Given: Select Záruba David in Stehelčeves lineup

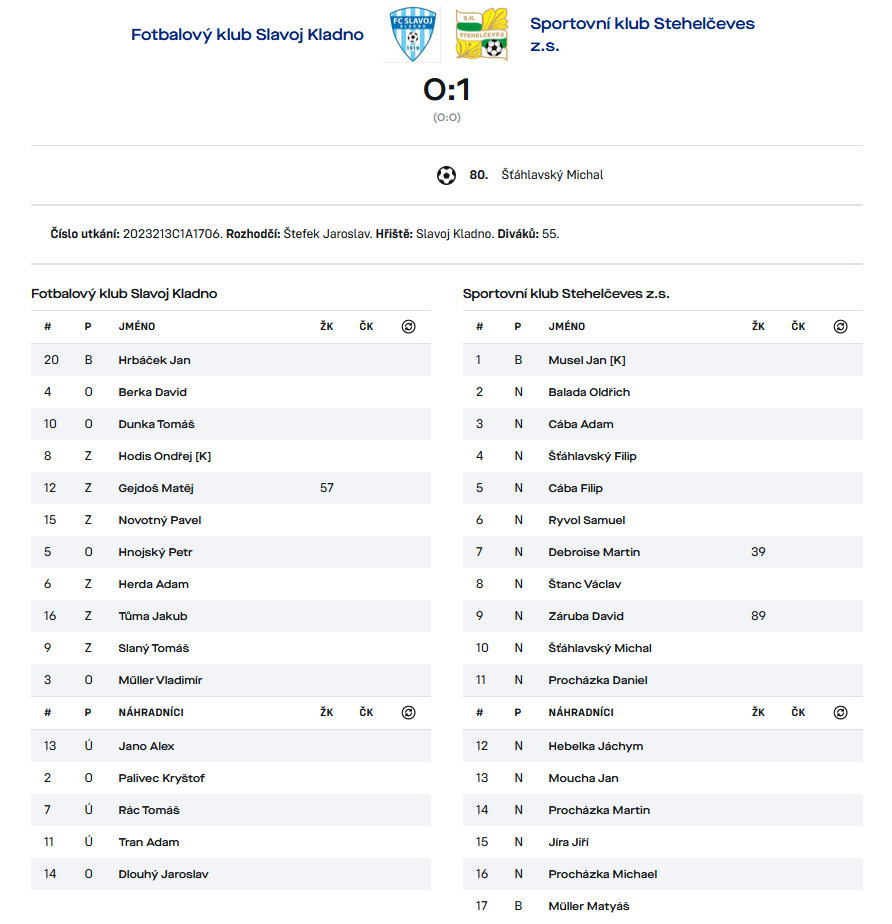Looking at the screenshot, I should (x=585, y=616).
